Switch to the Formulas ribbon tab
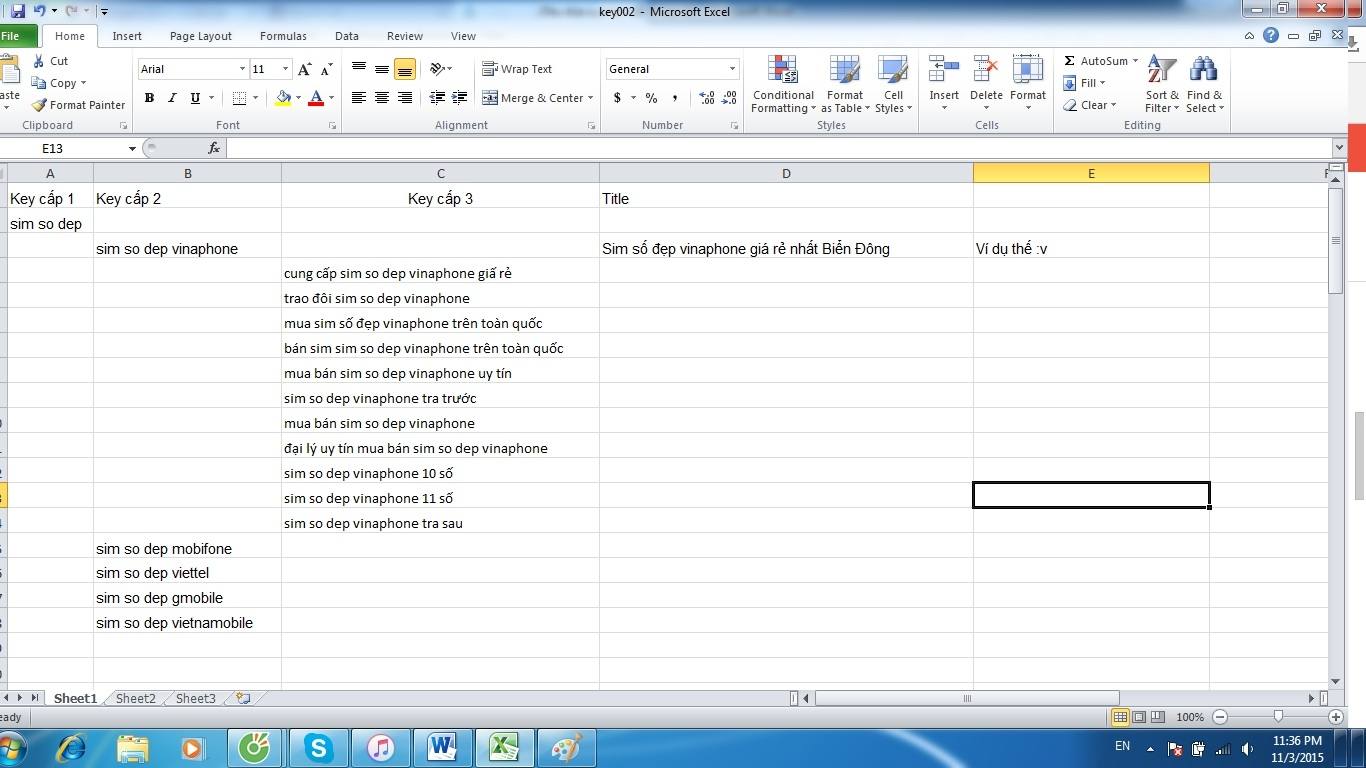The width and height of the screenshot is (1366, 768). click(283, 36)
